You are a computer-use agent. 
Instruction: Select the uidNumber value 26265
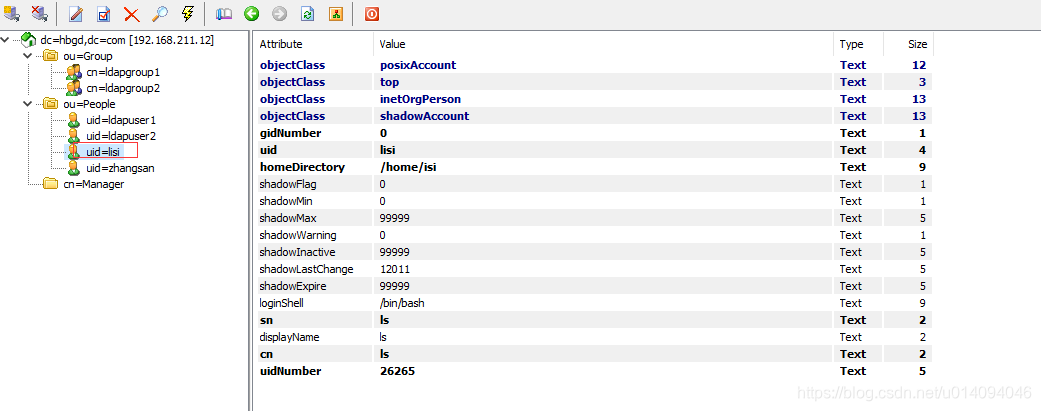[x=396, y=371]
